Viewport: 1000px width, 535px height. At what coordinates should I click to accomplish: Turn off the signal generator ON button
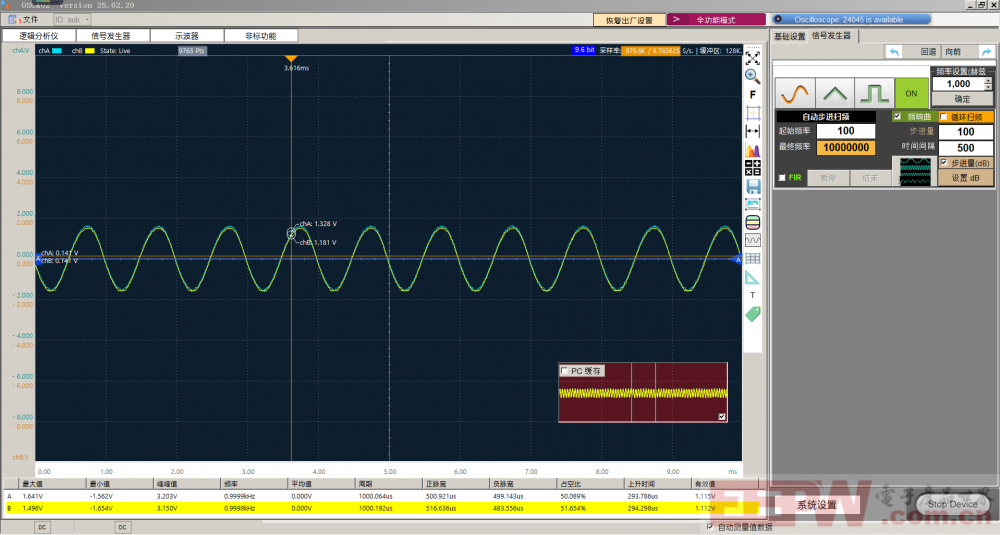[911, 94]
